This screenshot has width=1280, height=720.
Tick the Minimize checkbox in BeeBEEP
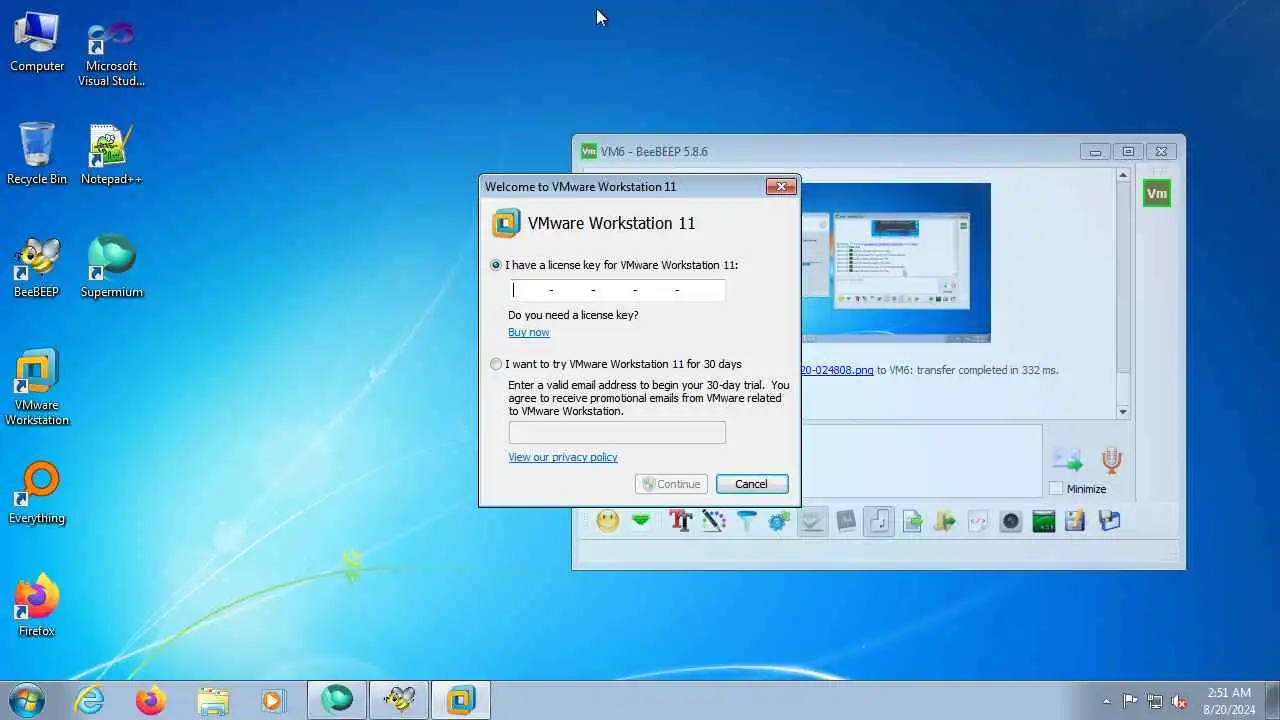pos(1056,489)
